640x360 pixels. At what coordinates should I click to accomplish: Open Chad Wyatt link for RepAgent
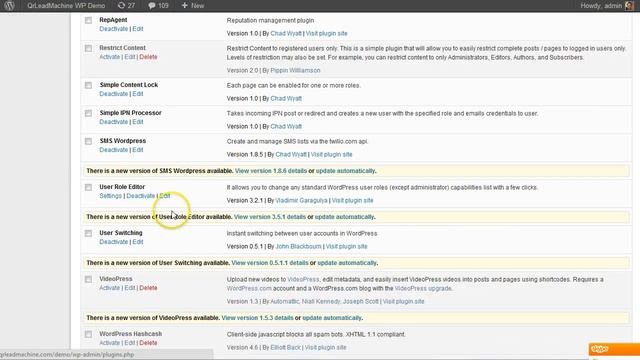coord(286,33)
